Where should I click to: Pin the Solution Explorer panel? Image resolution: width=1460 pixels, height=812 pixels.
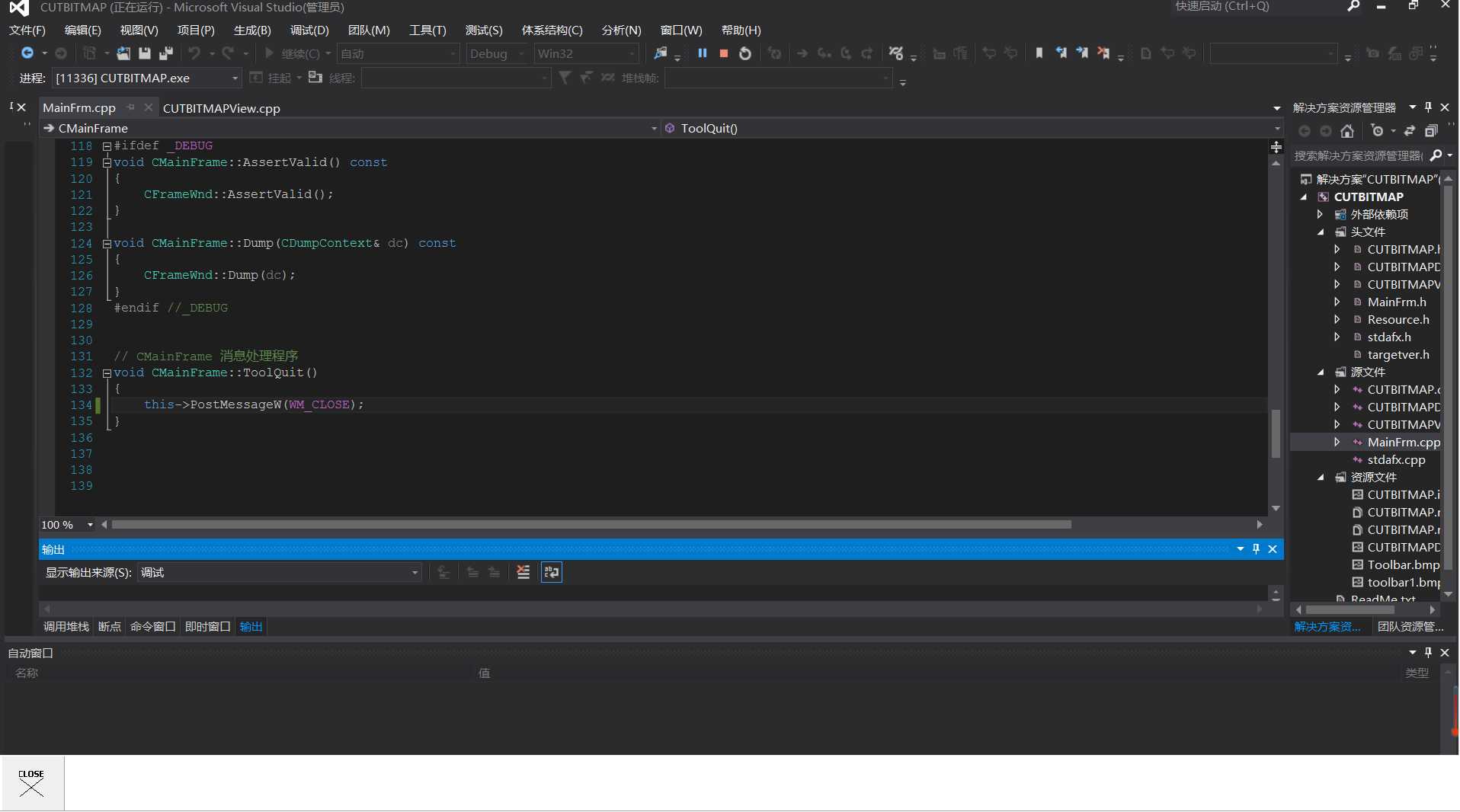(x=1429, y=107)
